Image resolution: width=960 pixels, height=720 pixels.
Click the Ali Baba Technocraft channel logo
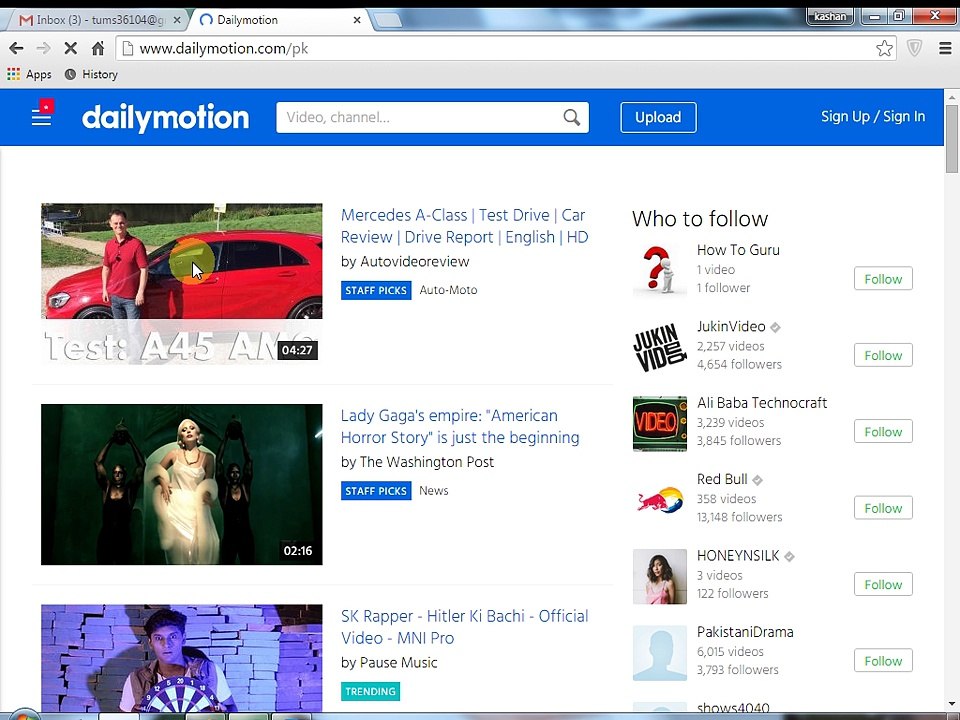(659, 424)
